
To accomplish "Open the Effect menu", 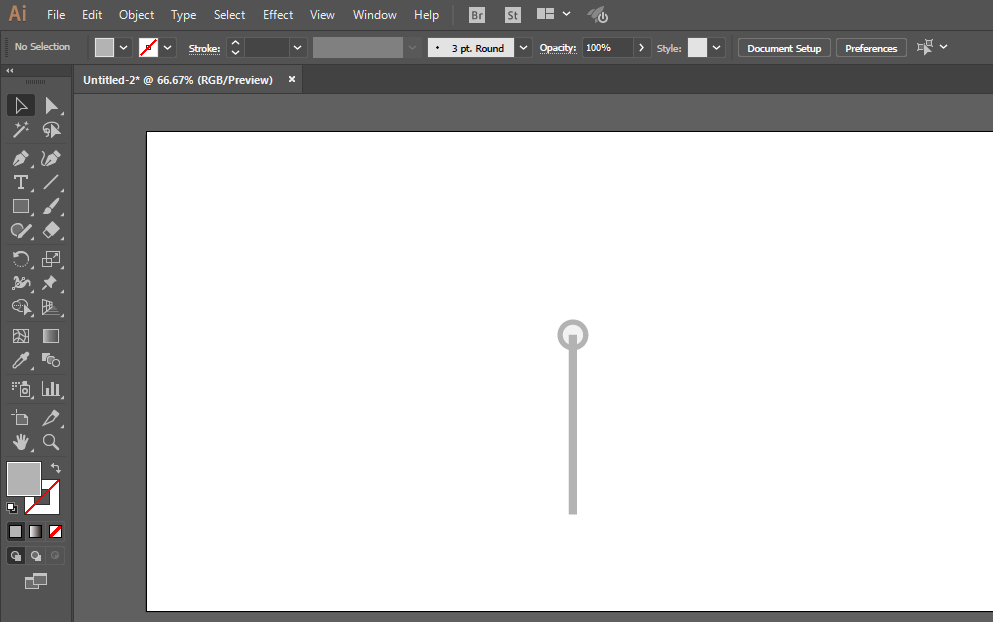I will pos(278,15).
